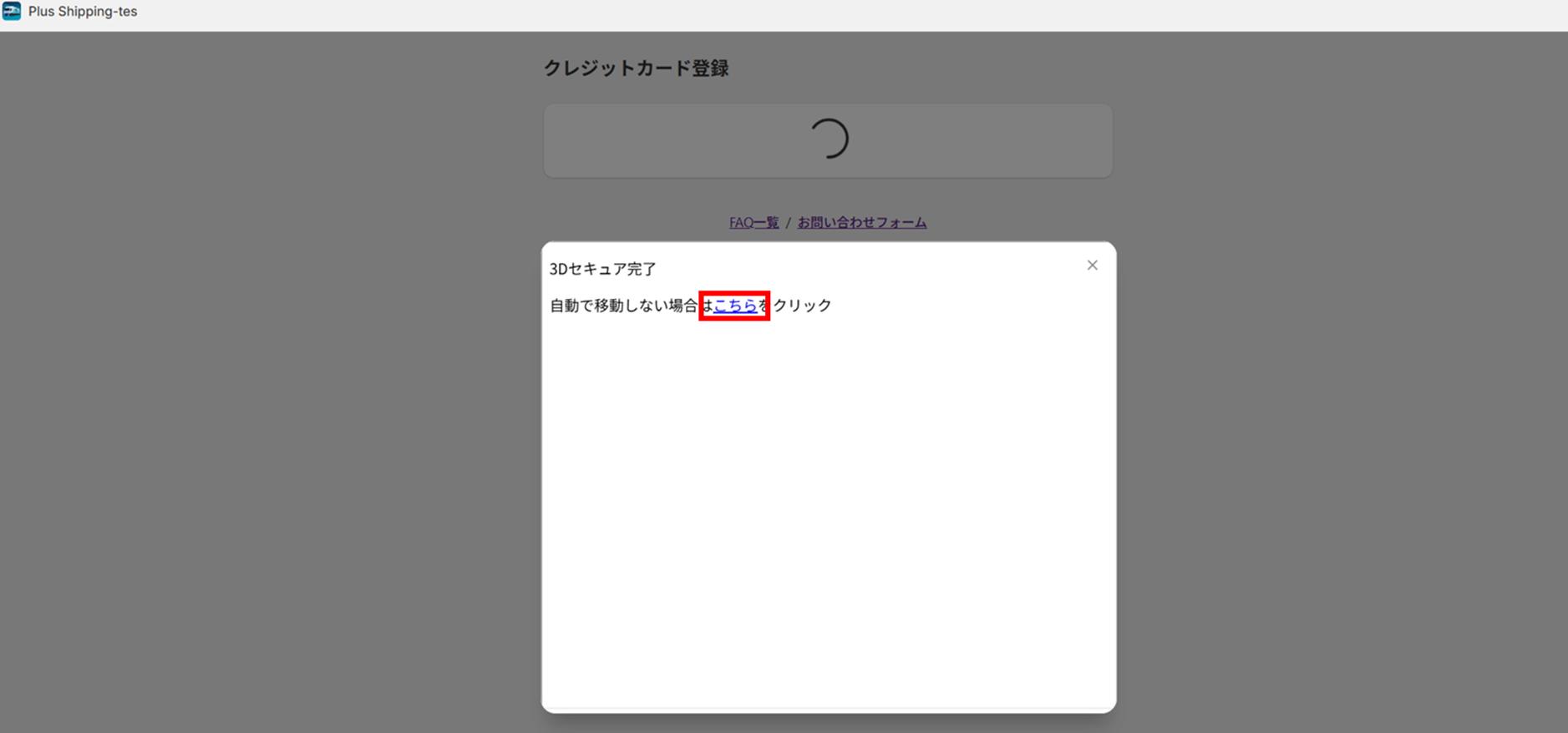The height and width of the screenshot is (733, 1568).
Task: Click the Plus Shipping app icon
Action: pyautogui.click(x=12, y=11)
